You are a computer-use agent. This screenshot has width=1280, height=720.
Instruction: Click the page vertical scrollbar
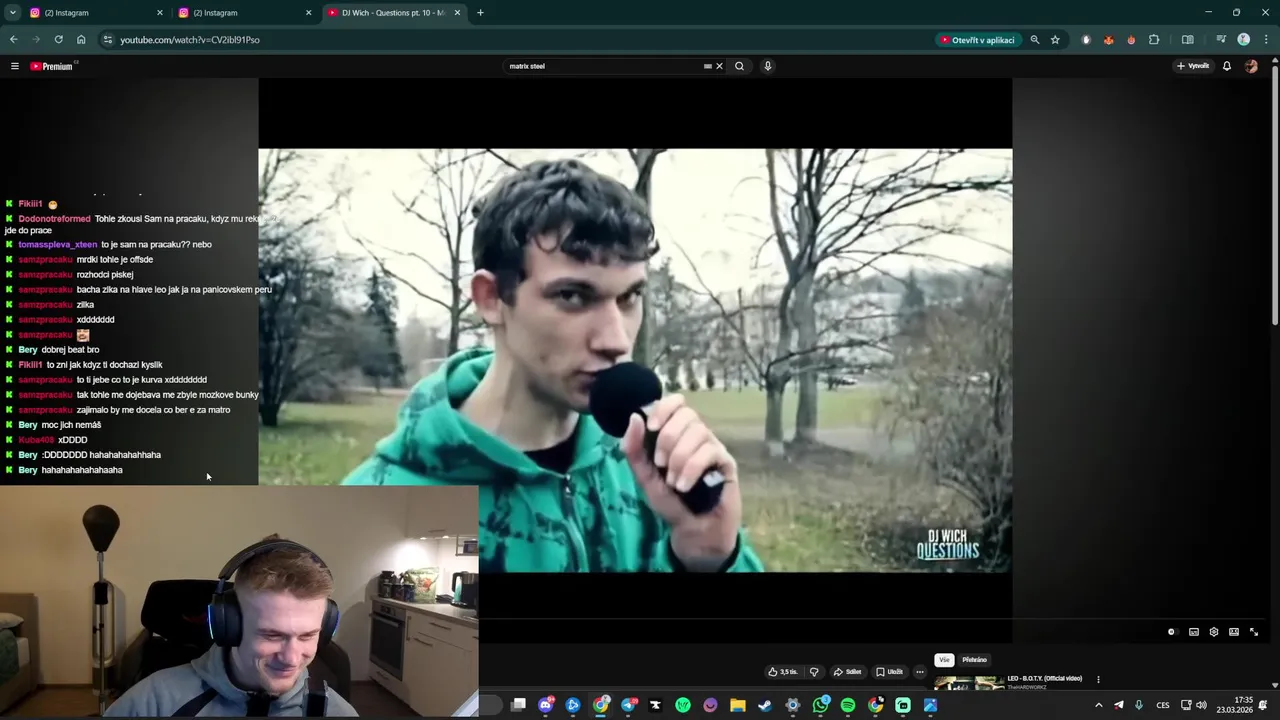coord(1274,195)
